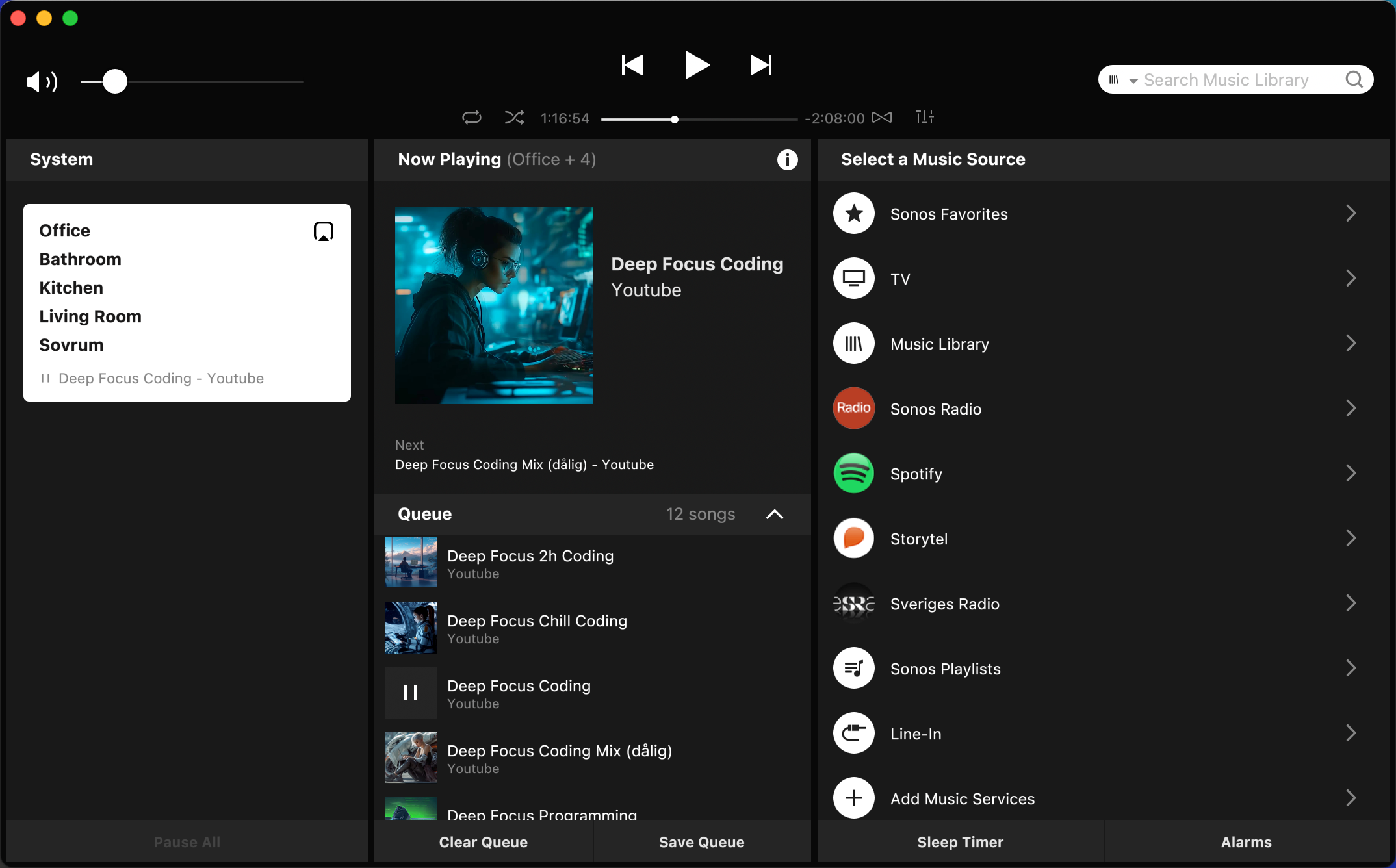Open the Alarms settings
The height and width of the screenshot is (868, 1396).
pos(1247,842)
